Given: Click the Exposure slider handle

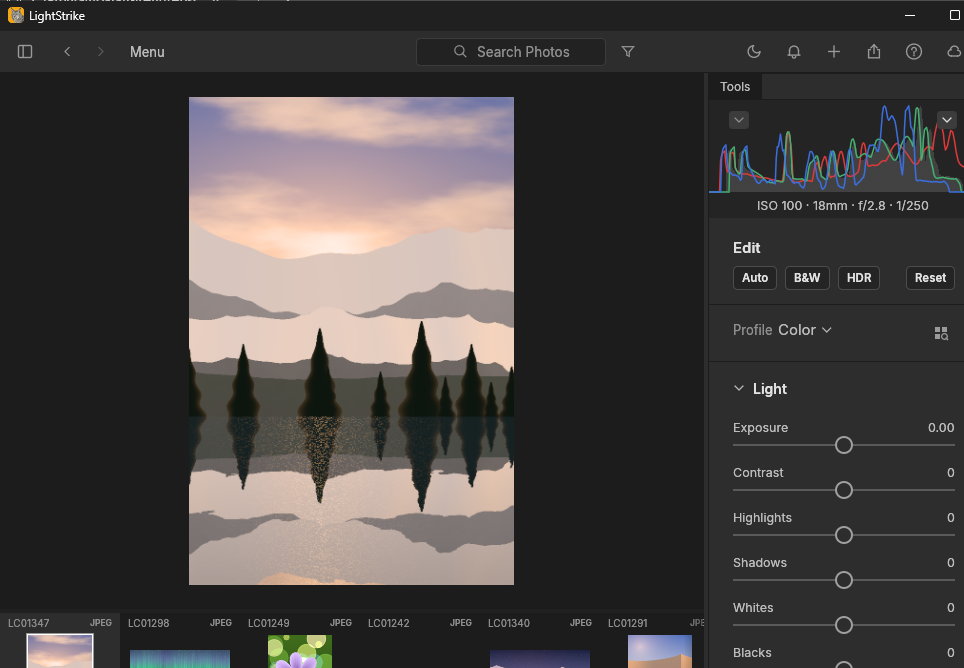Looking at the screenshot, I should click(844, 445).
